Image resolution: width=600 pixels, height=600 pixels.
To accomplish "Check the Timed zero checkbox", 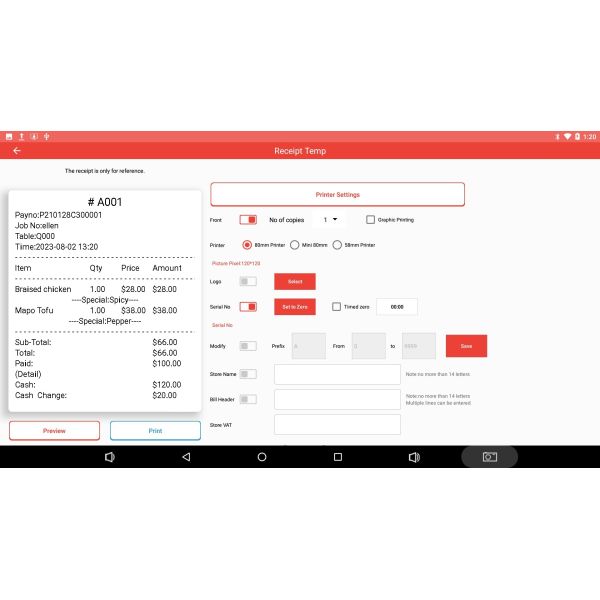I will [x=336, y=307].
